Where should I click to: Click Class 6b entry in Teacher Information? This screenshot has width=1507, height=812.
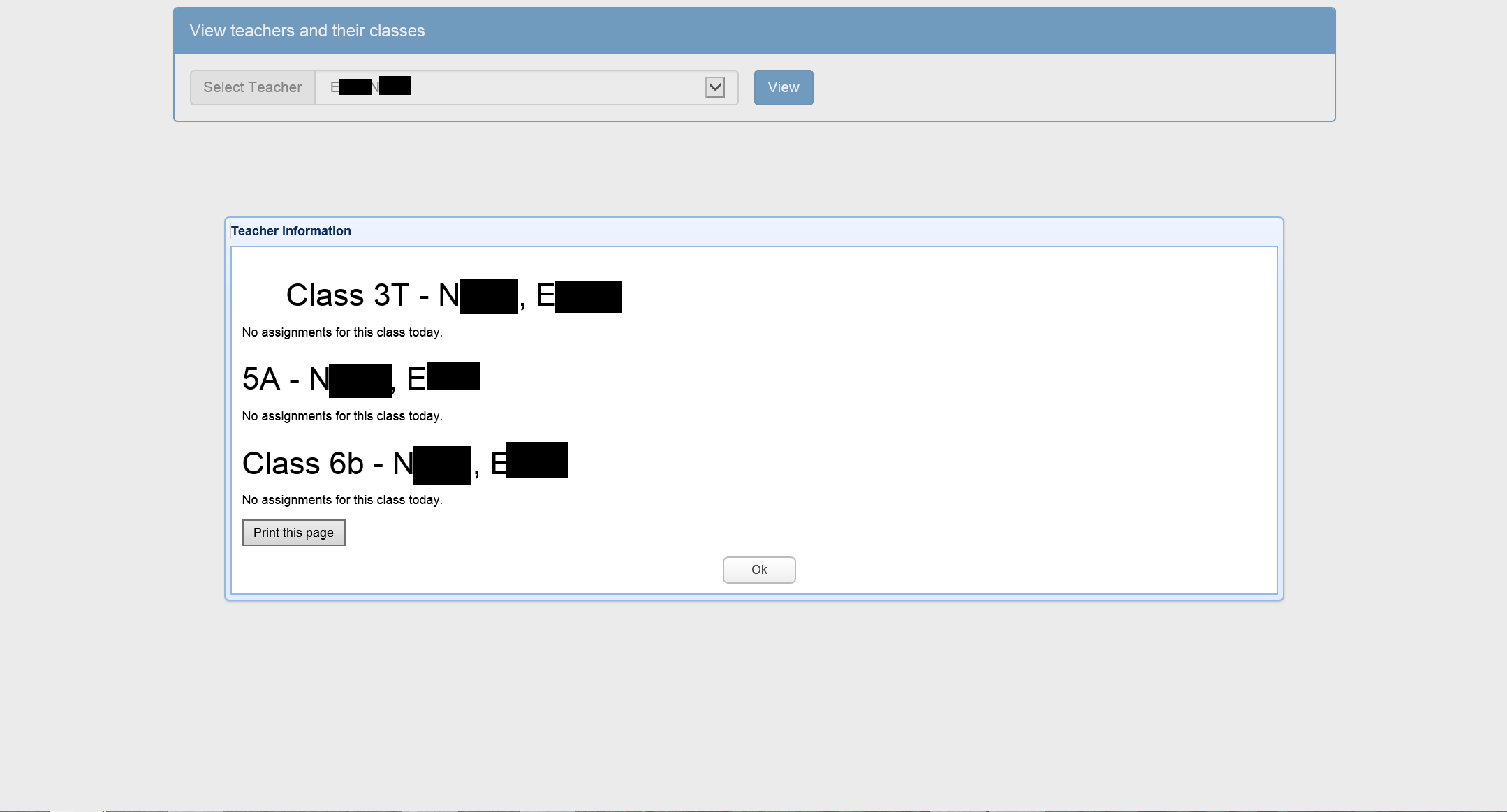coord(406,462)
